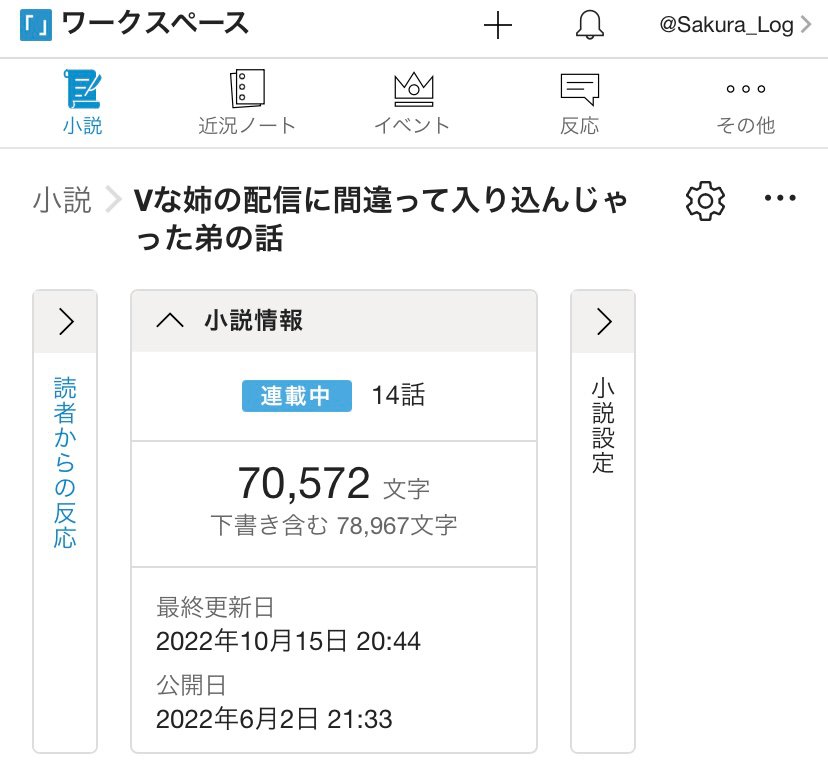Expand the 読者からの反応 panel arrow
828x764 pixels.
coord(66,321)
